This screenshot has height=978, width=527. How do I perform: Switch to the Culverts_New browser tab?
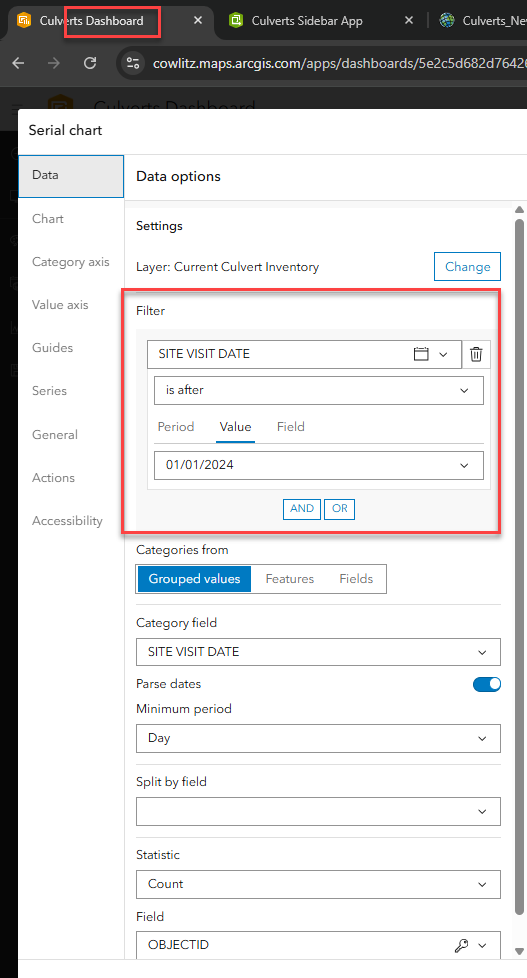click(495, 21)
